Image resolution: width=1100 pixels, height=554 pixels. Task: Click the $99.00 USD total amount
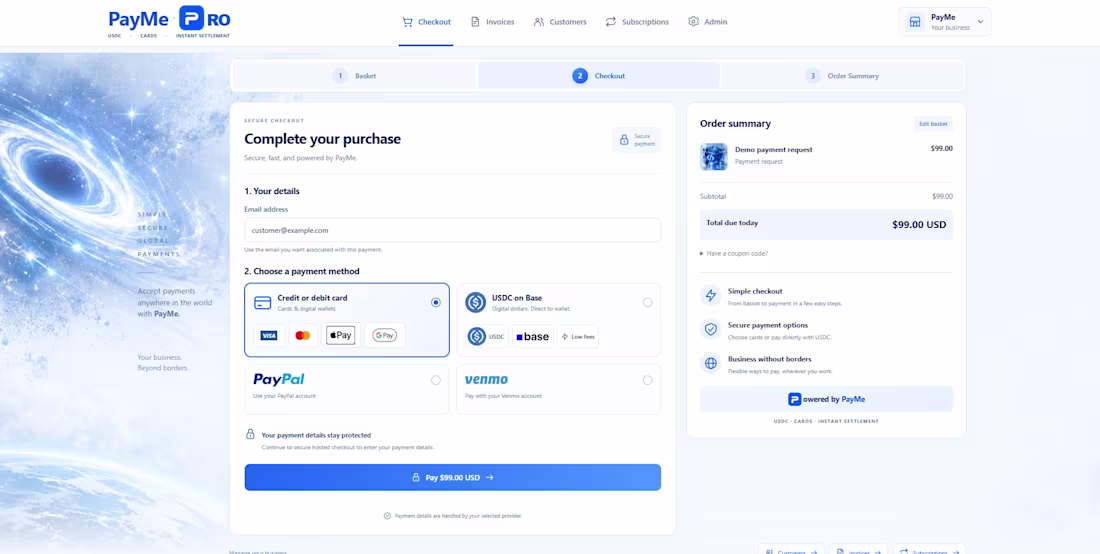[x=919, y=225]
